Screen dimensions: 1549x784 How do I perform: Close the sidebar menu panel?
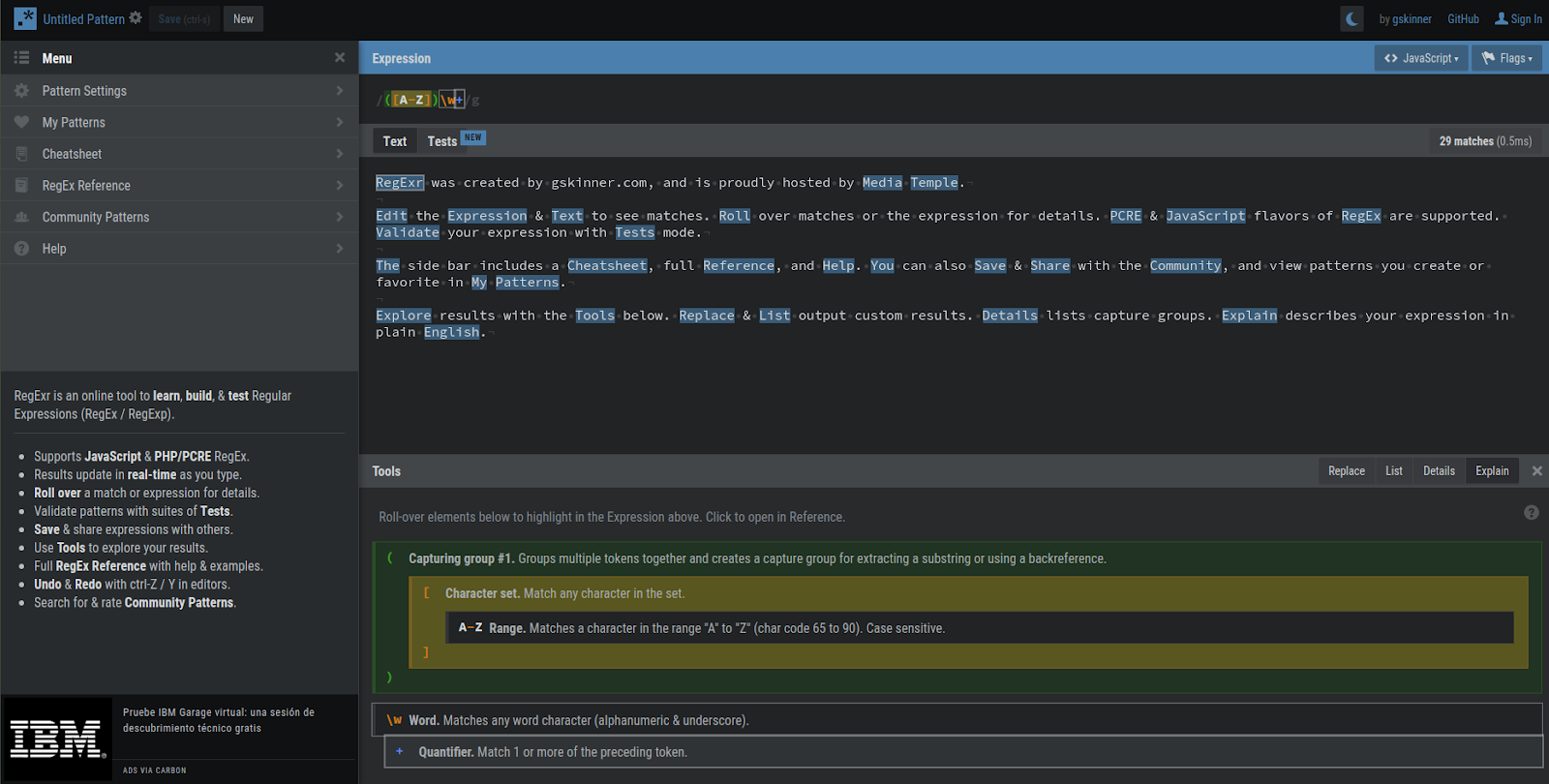(340, 58)
